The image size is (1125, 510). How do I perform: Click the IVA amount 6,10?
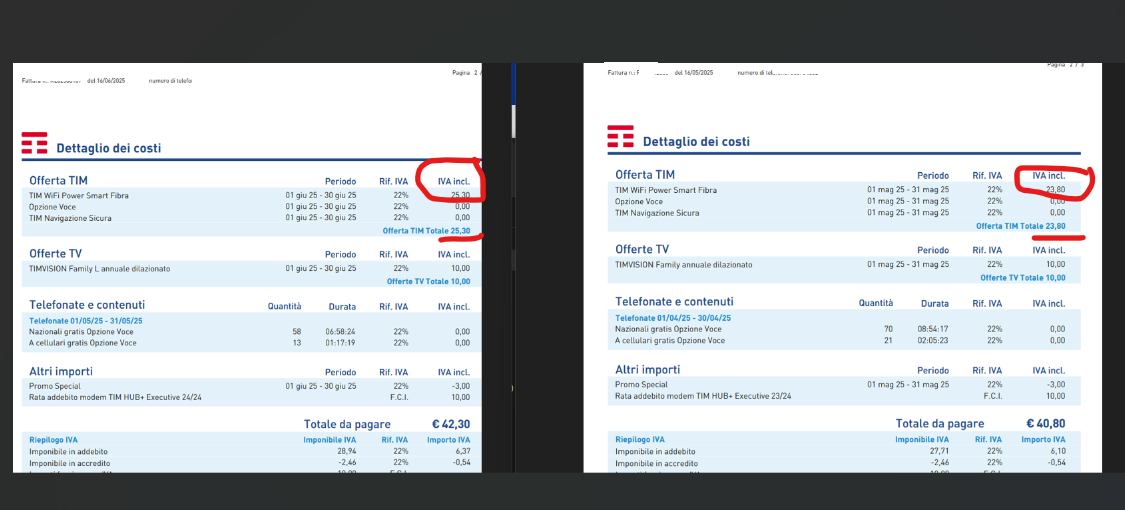1057,451
